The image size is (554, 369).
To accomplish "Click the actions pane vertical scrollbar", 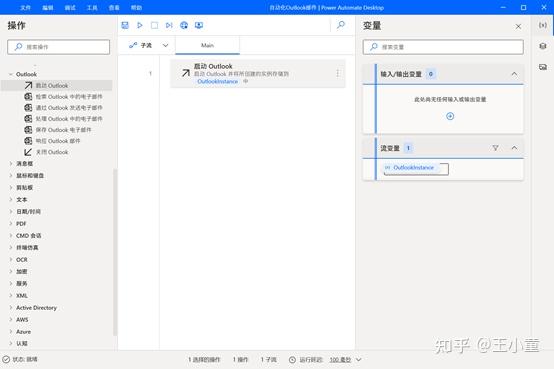I will coord(115,252).
